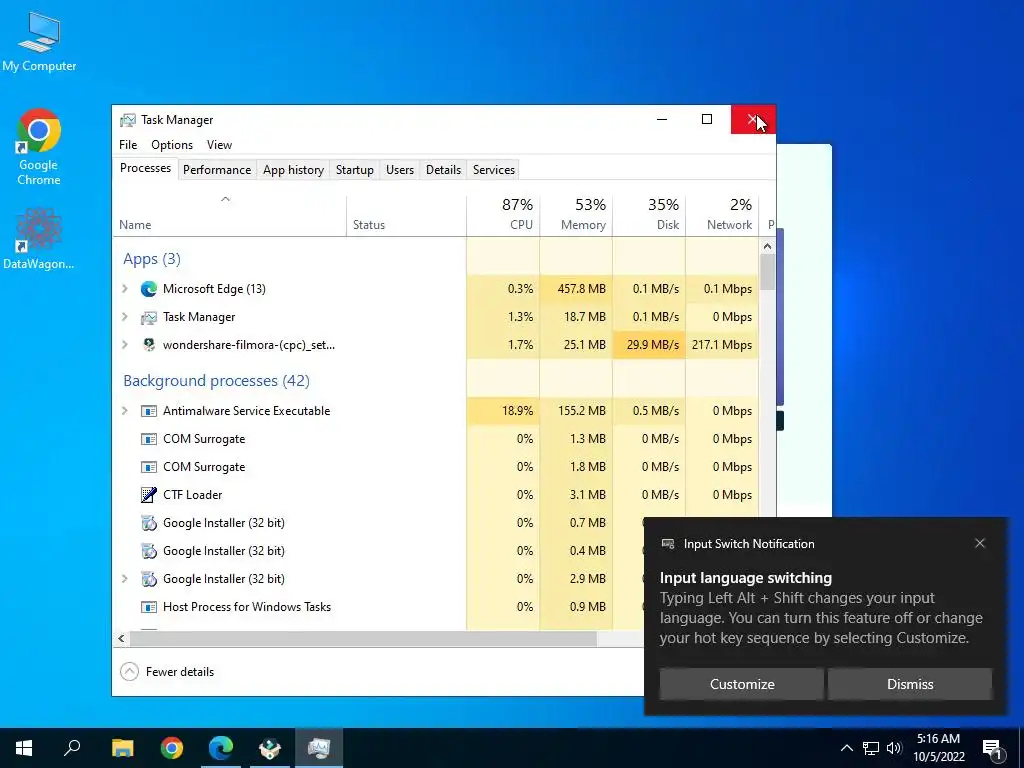Screen dimensions: 1024x768
Task: Expand the Antimalware Service Executable group
Action: [125, 411]
